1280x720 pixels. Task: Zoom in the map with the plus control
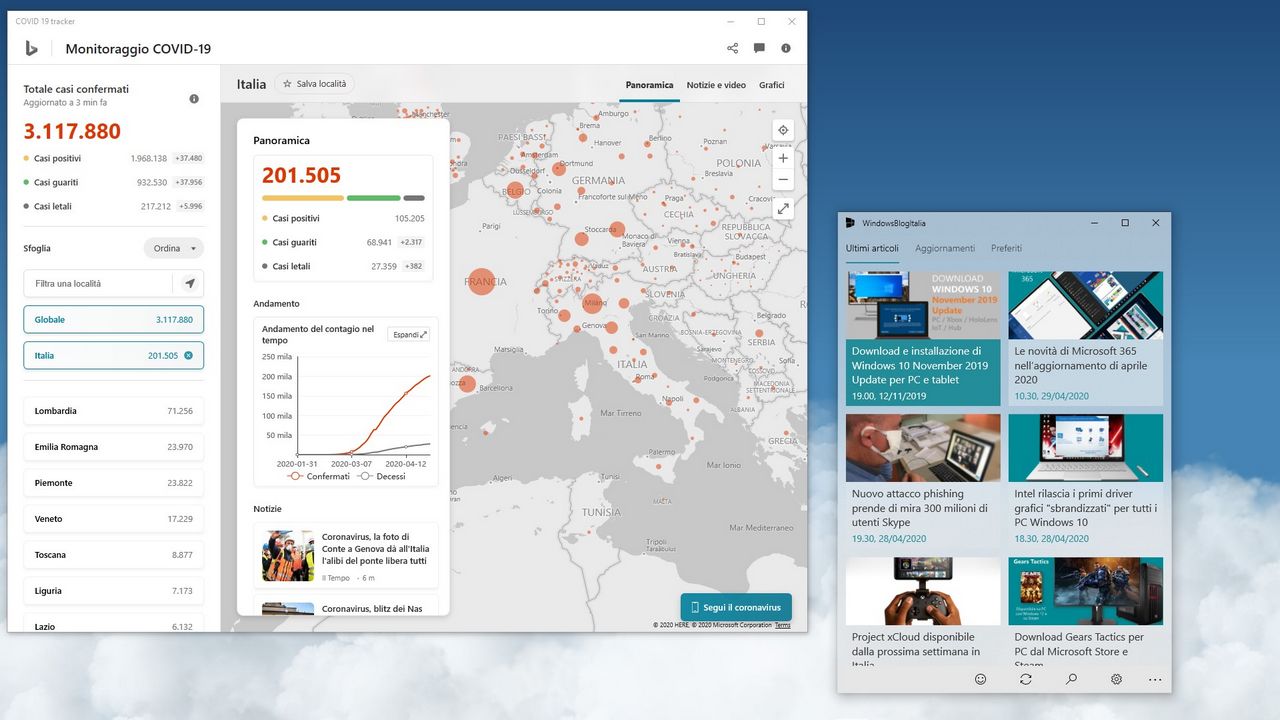pos(783,158)
